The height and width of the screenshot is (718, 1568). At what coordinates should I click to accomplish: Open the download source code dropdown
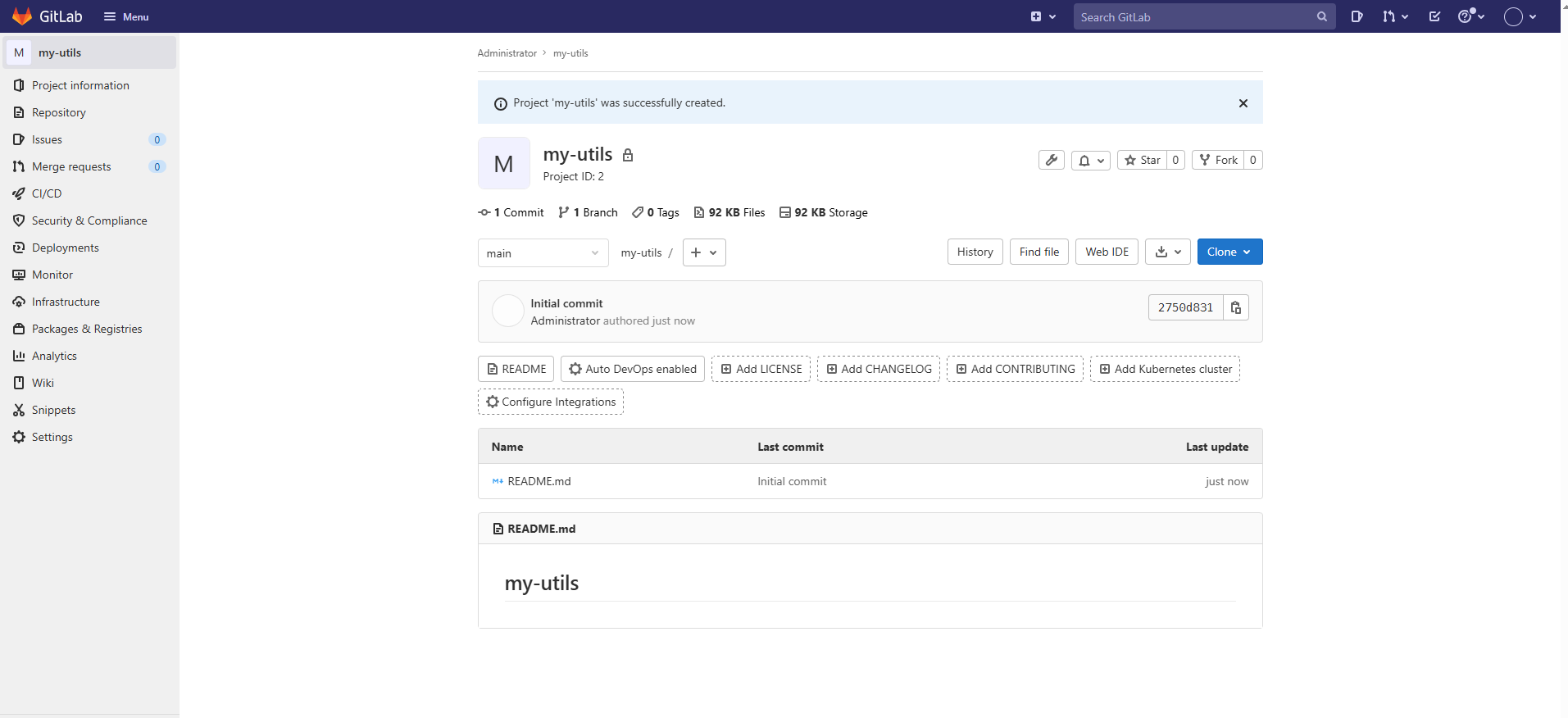(x=1168, y=252)
